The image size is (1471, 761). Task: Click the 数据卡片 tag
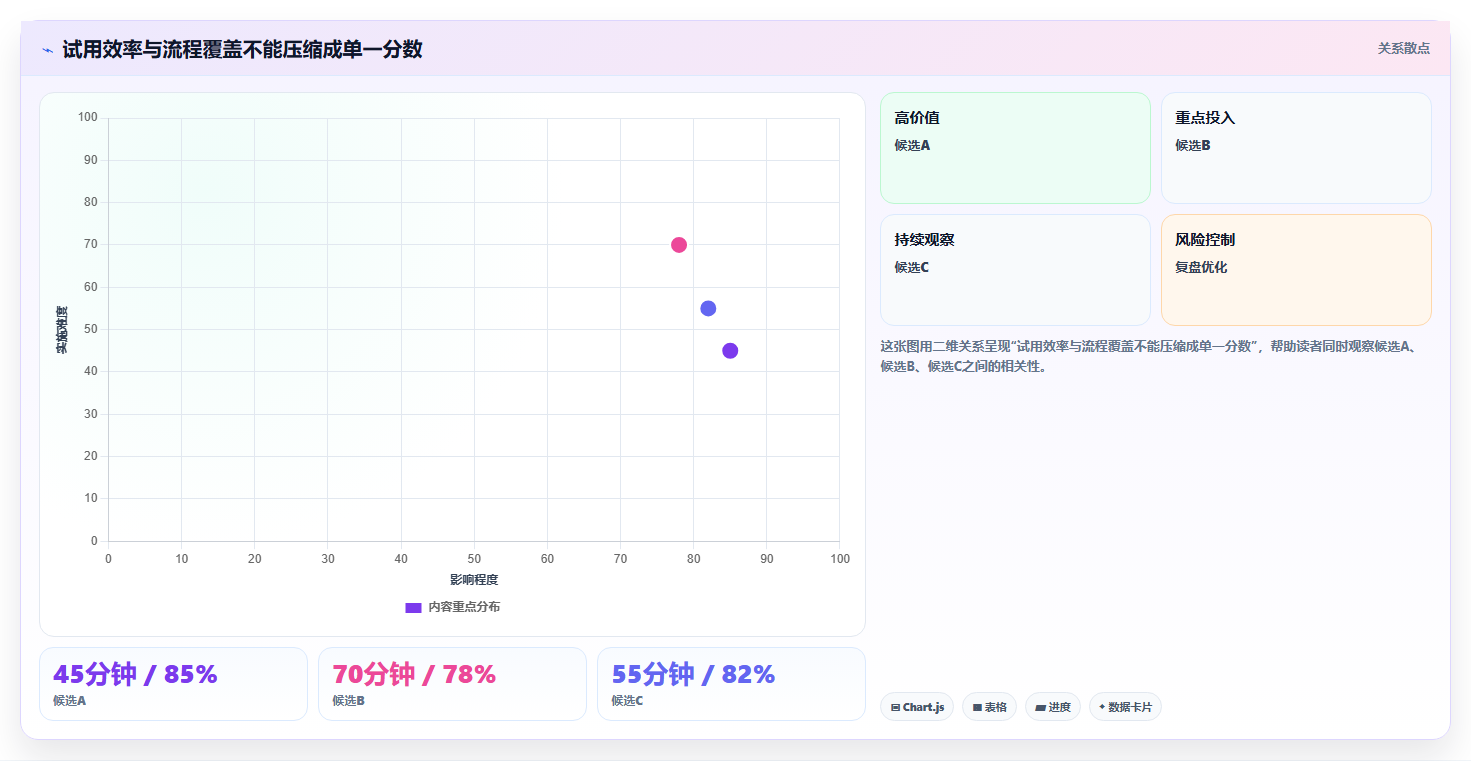point(1125,707)
